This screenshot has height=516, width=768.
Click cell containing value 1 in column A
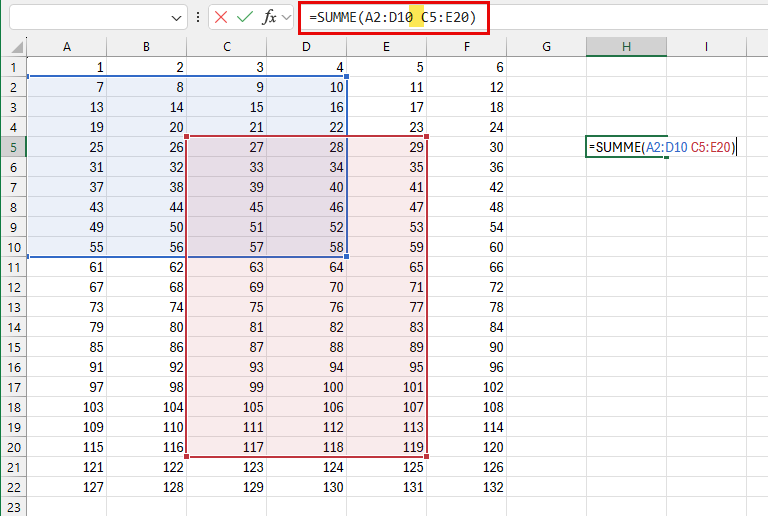pyautogui.click(x=66, y=67)
